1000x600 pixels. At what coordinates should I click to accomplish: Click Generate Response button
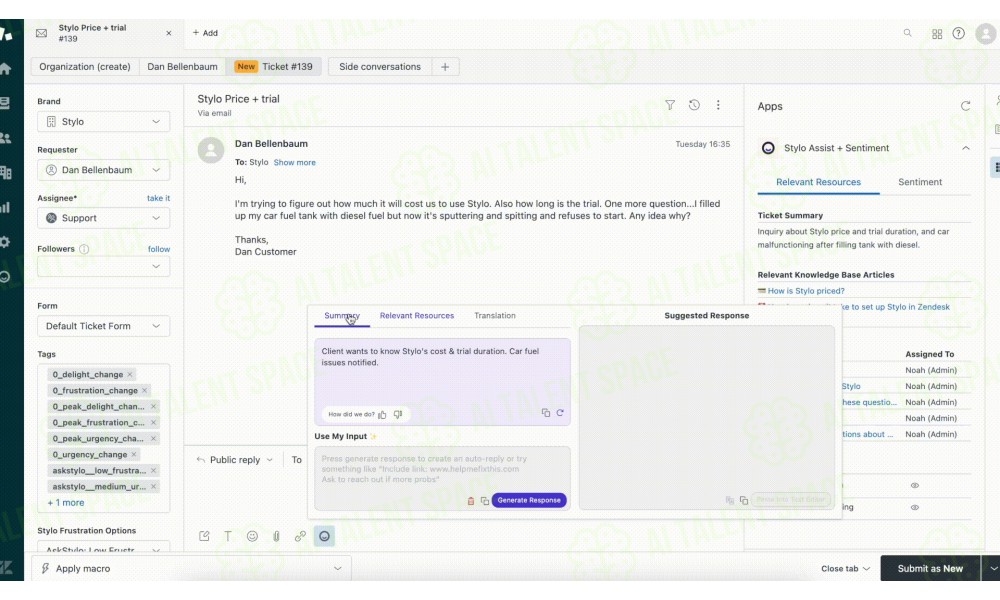(x=529, y=501)
